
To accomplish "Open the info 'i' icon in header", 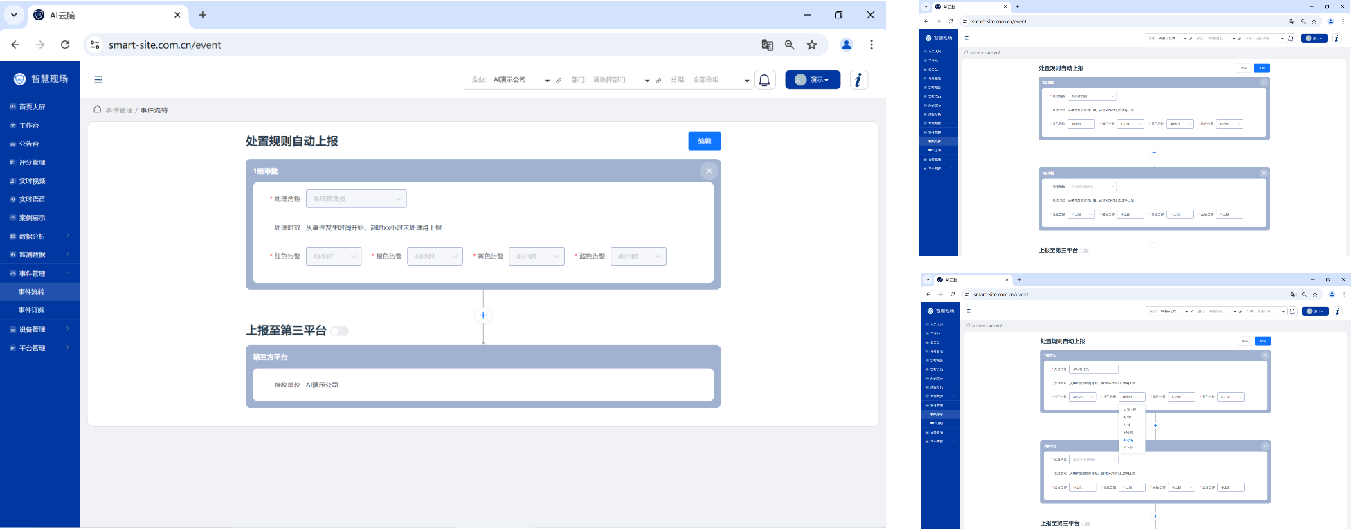I will coord(858,80).
